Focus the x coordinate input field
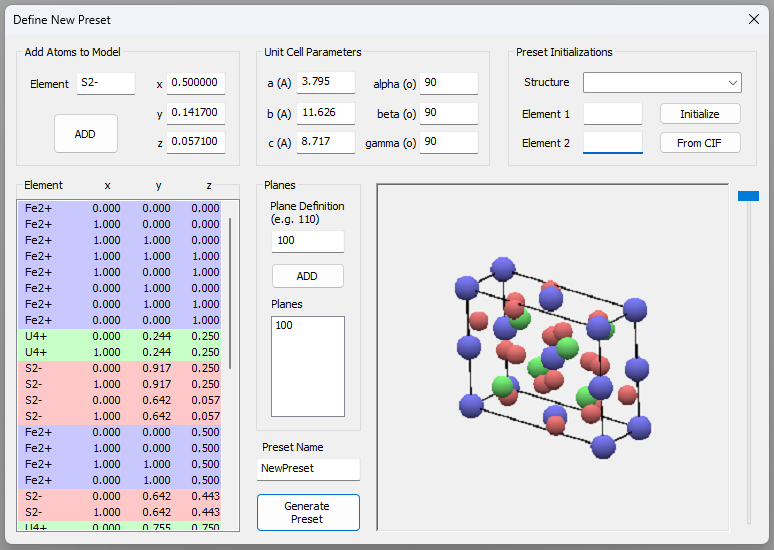 coord(196,83)
